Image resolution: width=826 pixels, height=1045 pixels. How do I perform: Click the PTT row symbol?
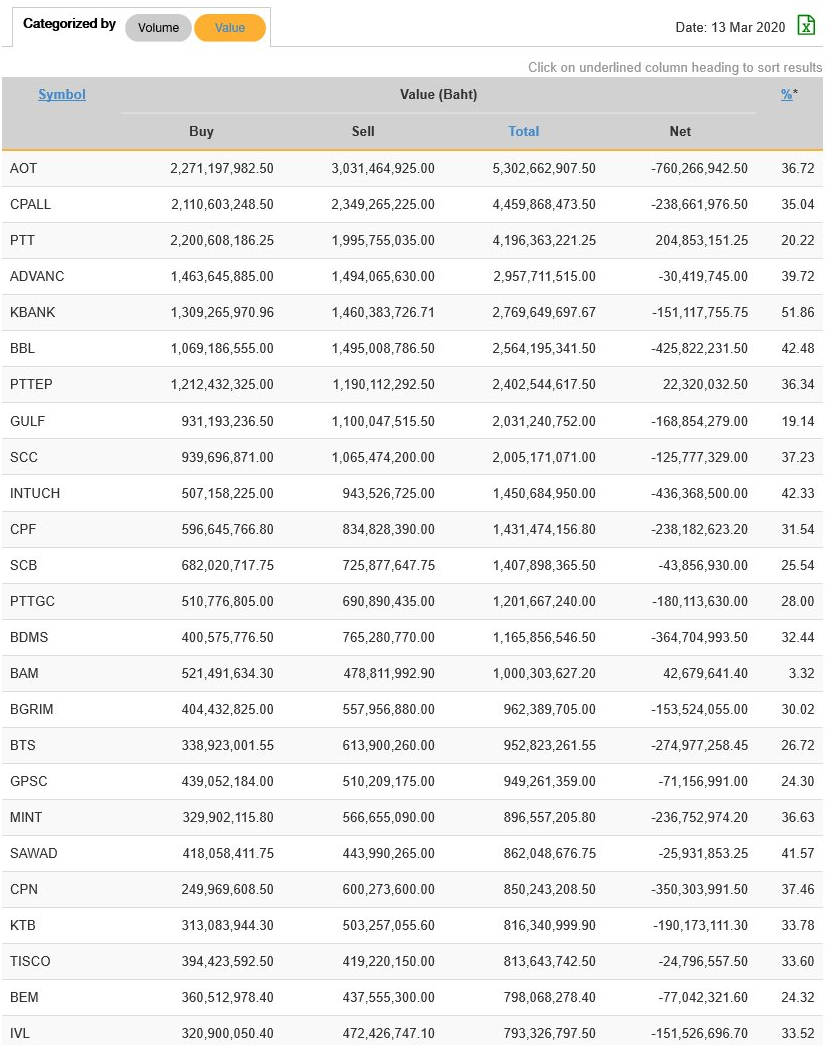point(23,240)
